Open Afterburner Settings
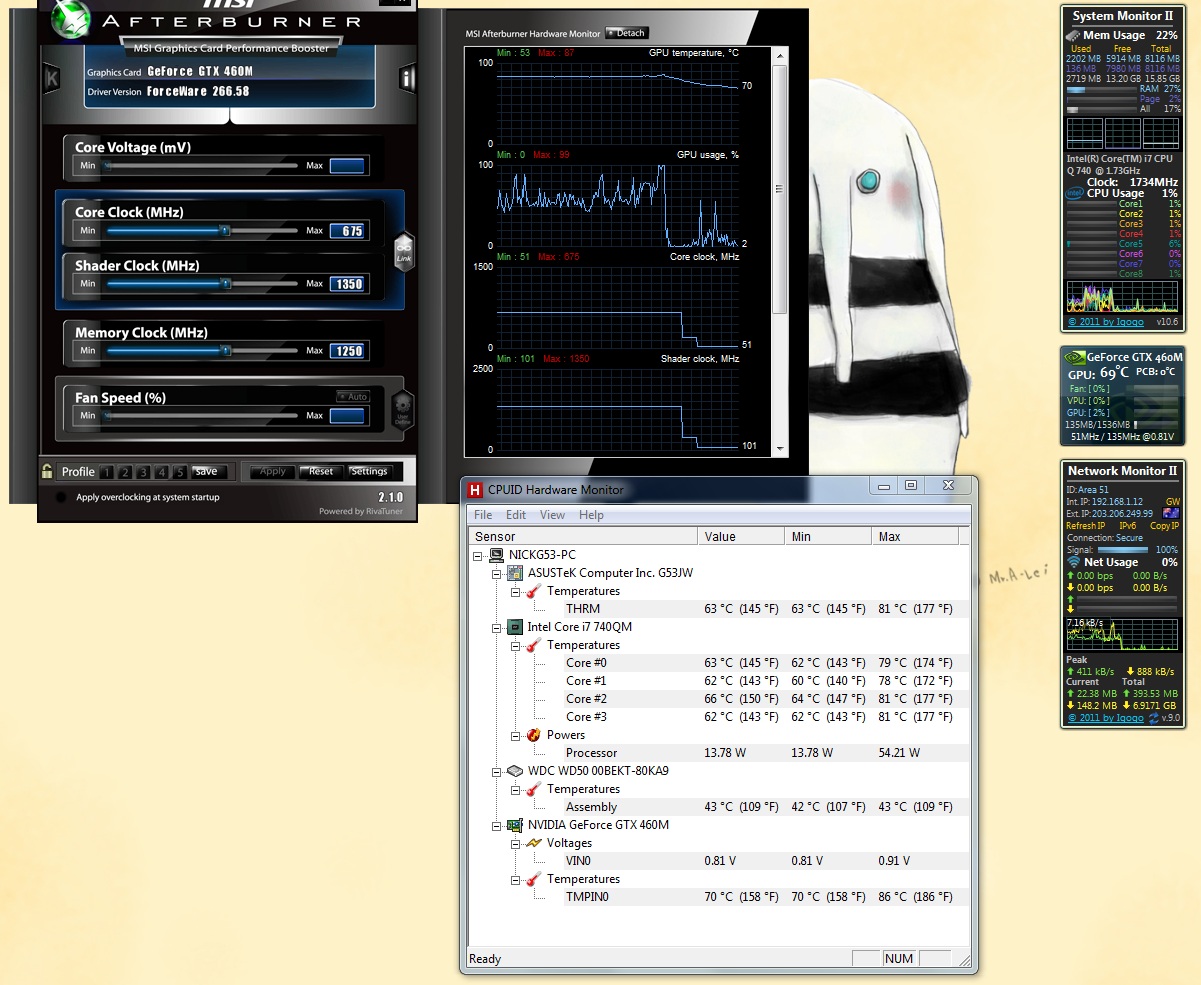The height and width of the screenshot is (985, 1201). click(369, 471)
